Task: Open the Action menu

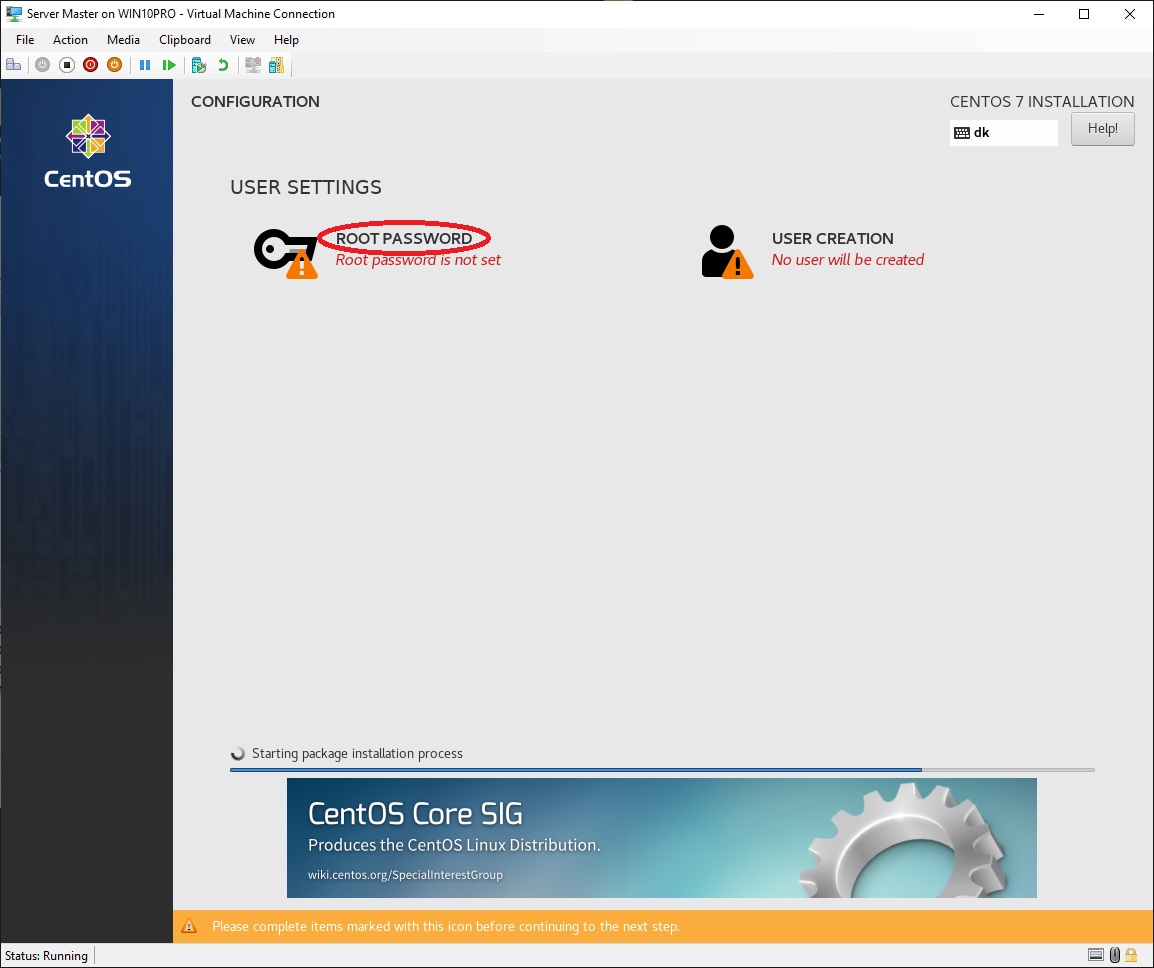Action: [x=70, y=40]
